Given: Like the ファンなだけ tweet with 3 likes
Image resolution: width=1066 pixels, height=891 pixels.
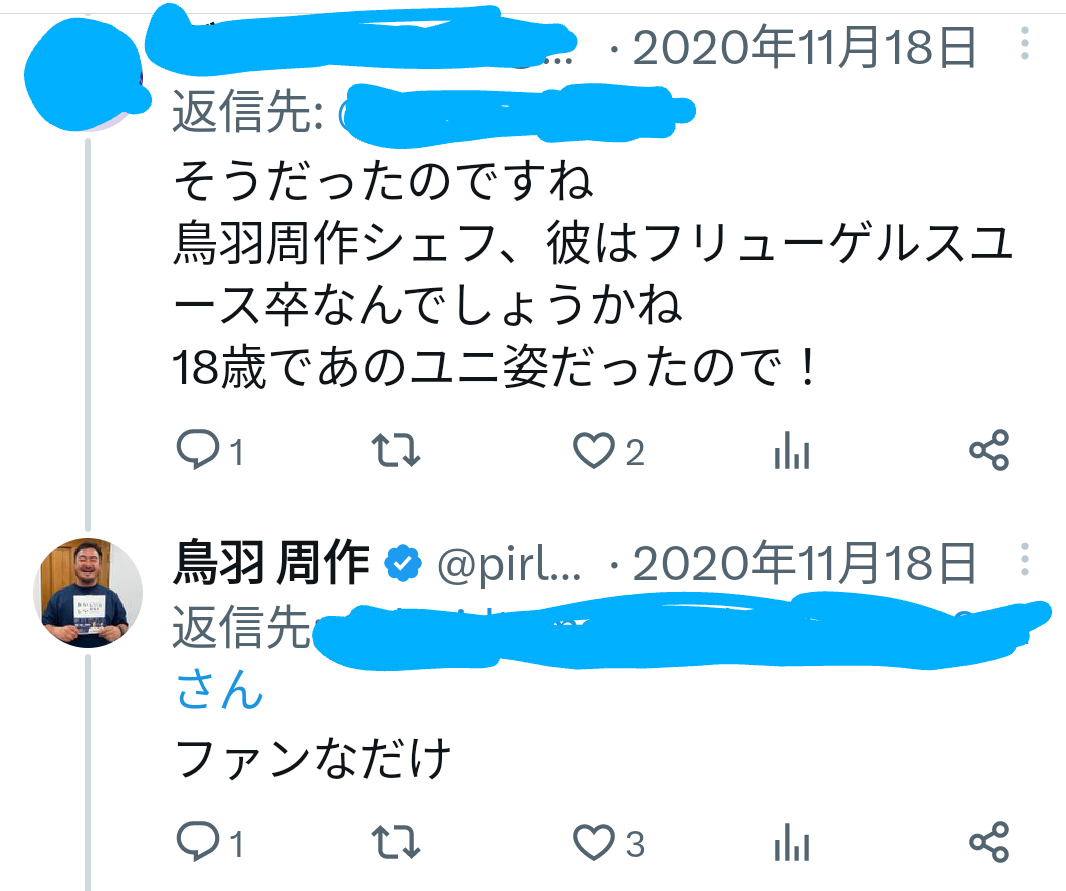Looking at the screenshot, I should (608, 841).
